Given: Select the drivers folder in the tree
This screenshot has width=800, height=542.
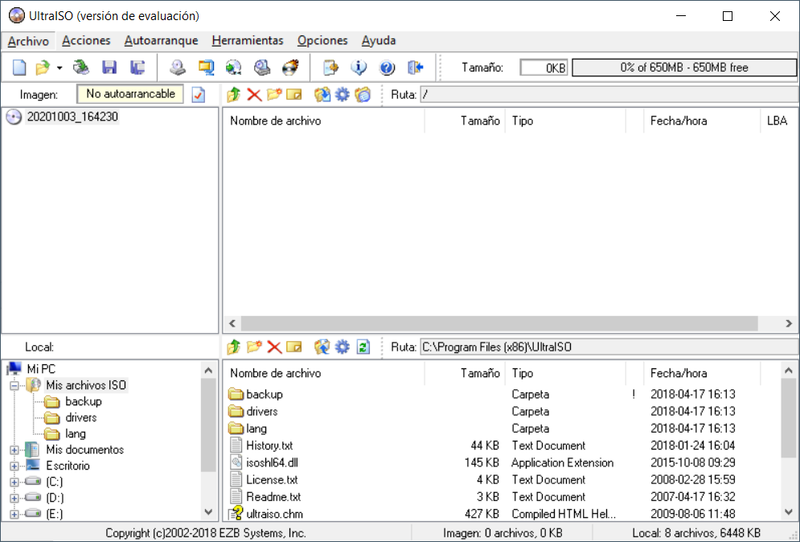Looking at the screenshot, I should click(81, 417).
